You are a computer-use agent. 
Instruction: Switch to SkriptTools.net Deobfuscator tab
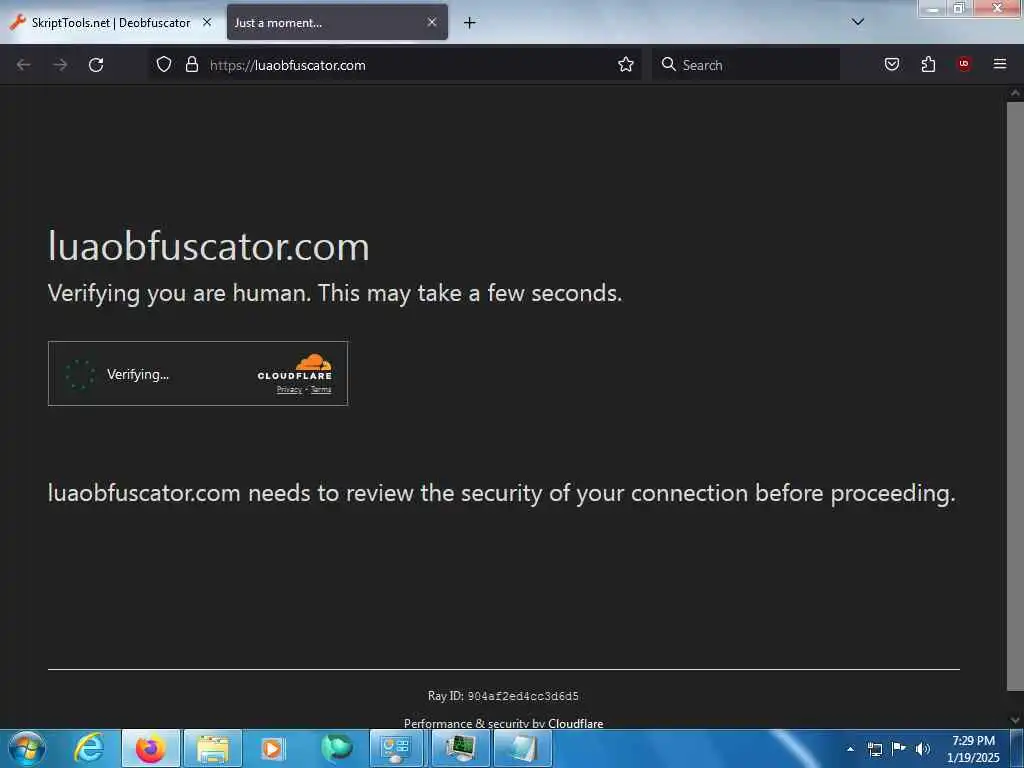[x=111, y=23]
